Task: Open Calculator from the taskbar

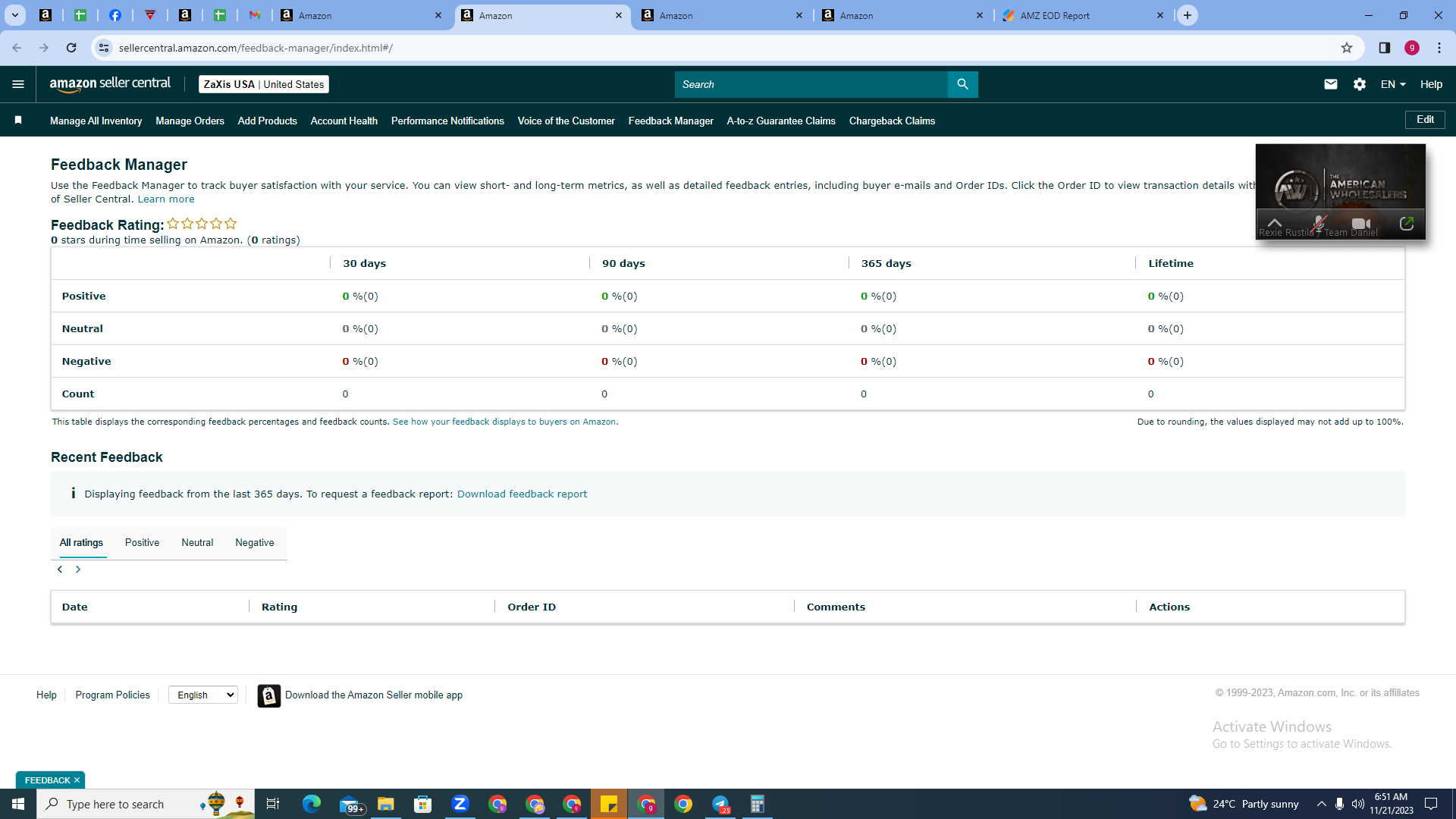Action: pos(758,804)
